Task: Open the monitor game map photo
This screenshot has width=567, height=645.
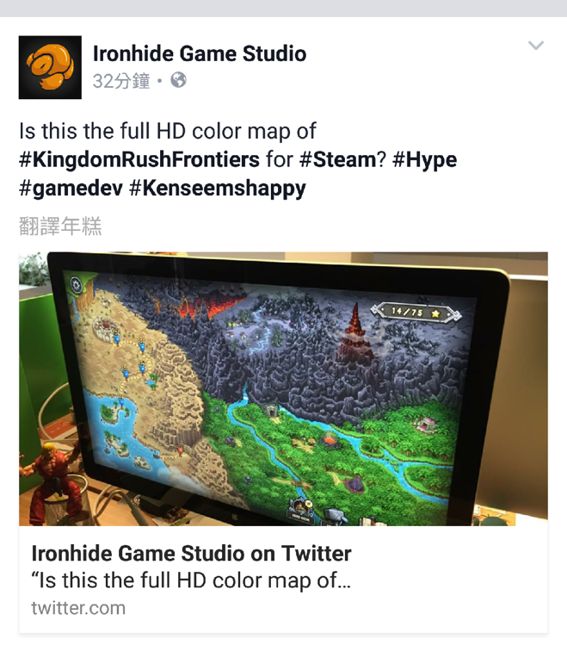Action: pos(283,389)
